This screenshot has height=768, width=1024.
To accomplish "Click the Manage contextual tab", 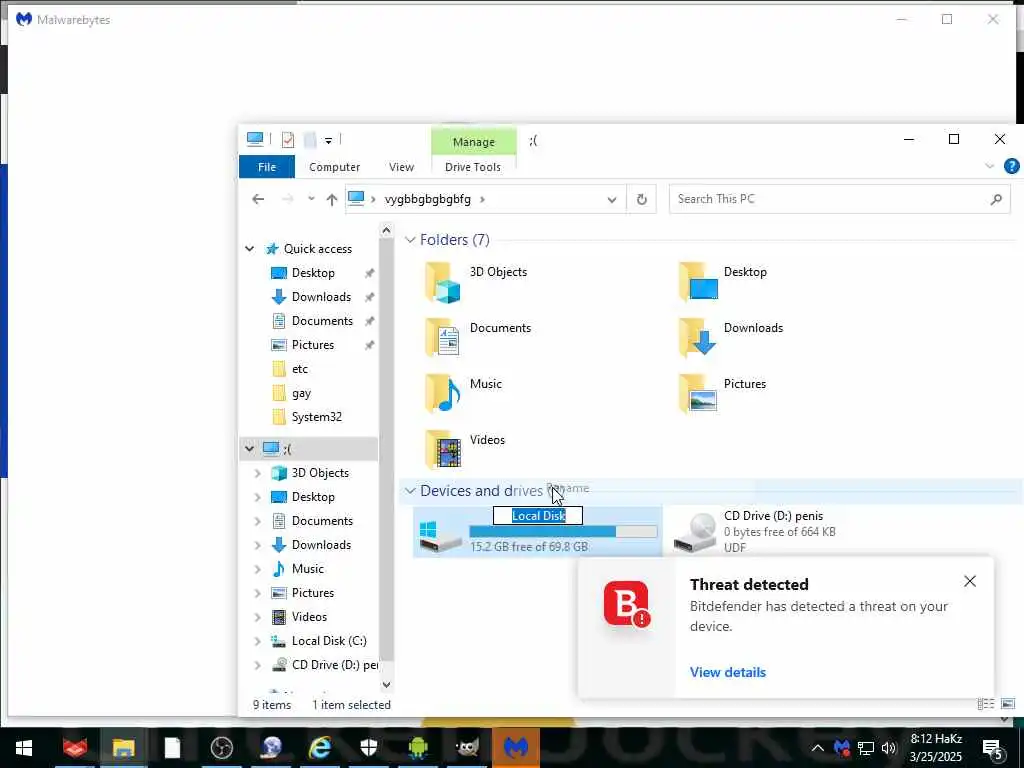I will pyautogui.click(x=473, y=142).
